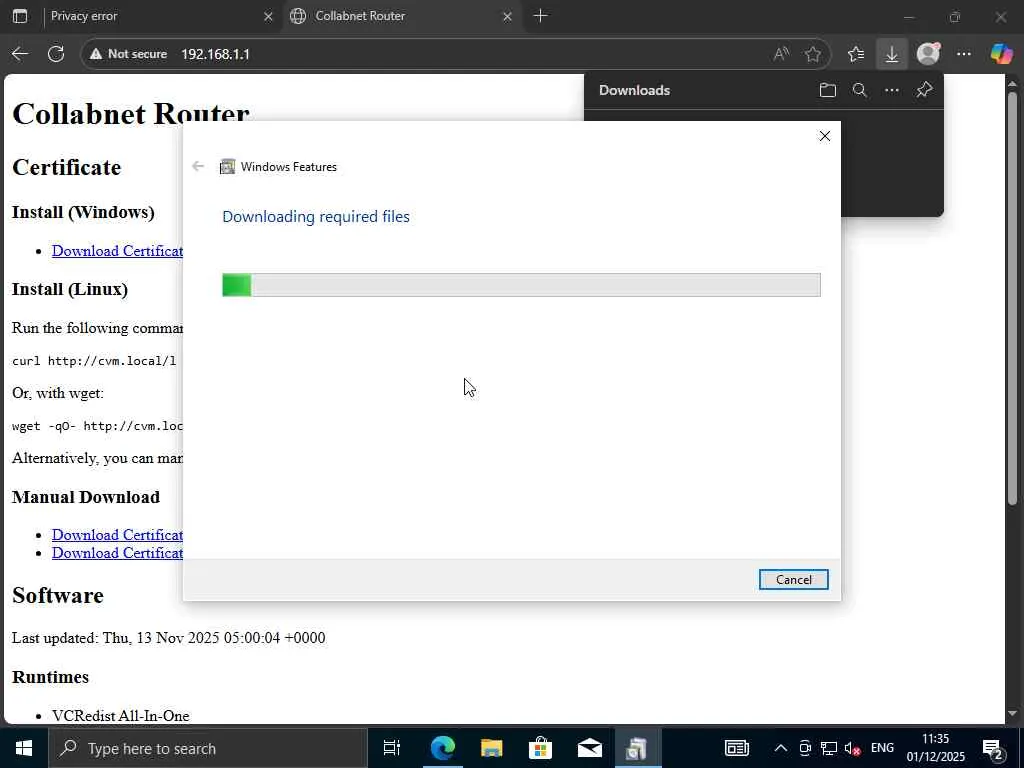The height and width of the screenshot is (768, 1024).
Task: Close the Collabnet Router tab
Action: click(507, 16)
